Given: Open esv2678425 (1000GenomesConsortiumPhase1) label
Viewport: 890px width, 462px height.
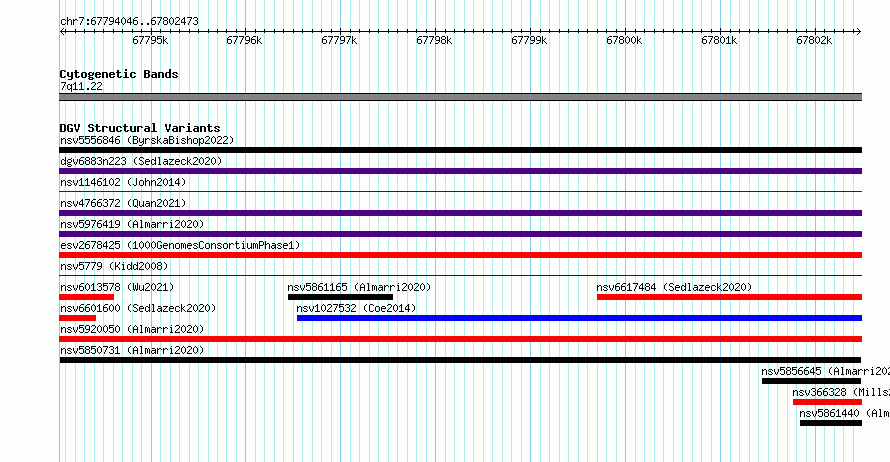Looking at the screenshot, I should (180, 245).
